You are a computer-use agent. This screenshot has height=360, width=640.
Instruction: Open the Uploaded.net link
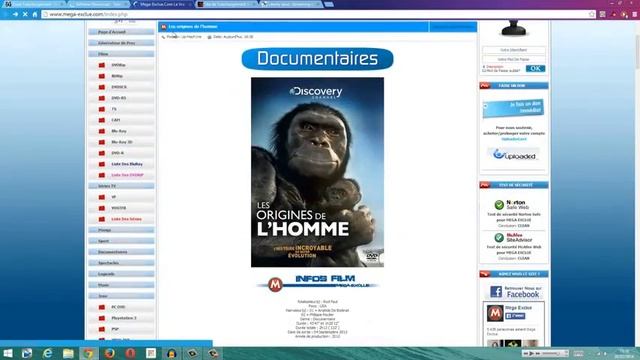click(x=514, y=139)
